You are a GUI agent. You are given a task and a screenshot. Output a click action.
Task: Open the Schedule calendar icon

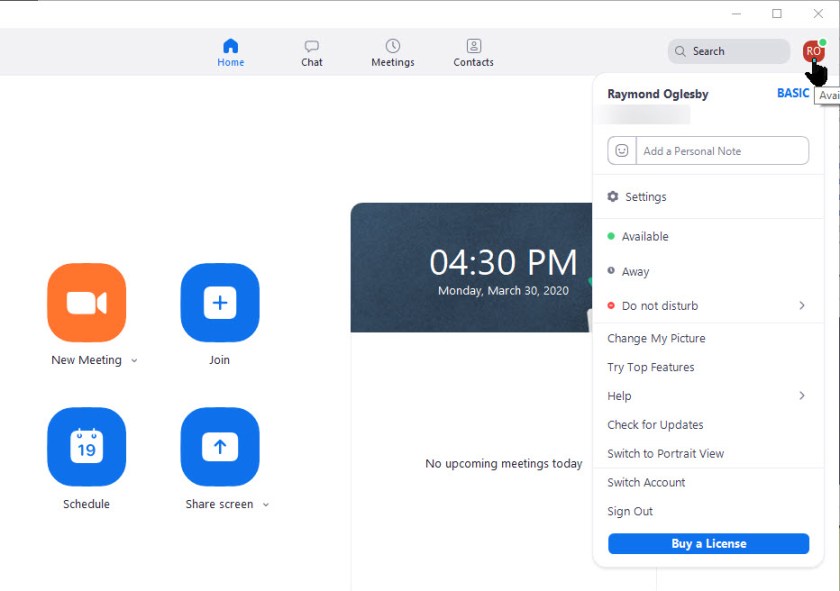pyautogui.click(x=86, y=447)
